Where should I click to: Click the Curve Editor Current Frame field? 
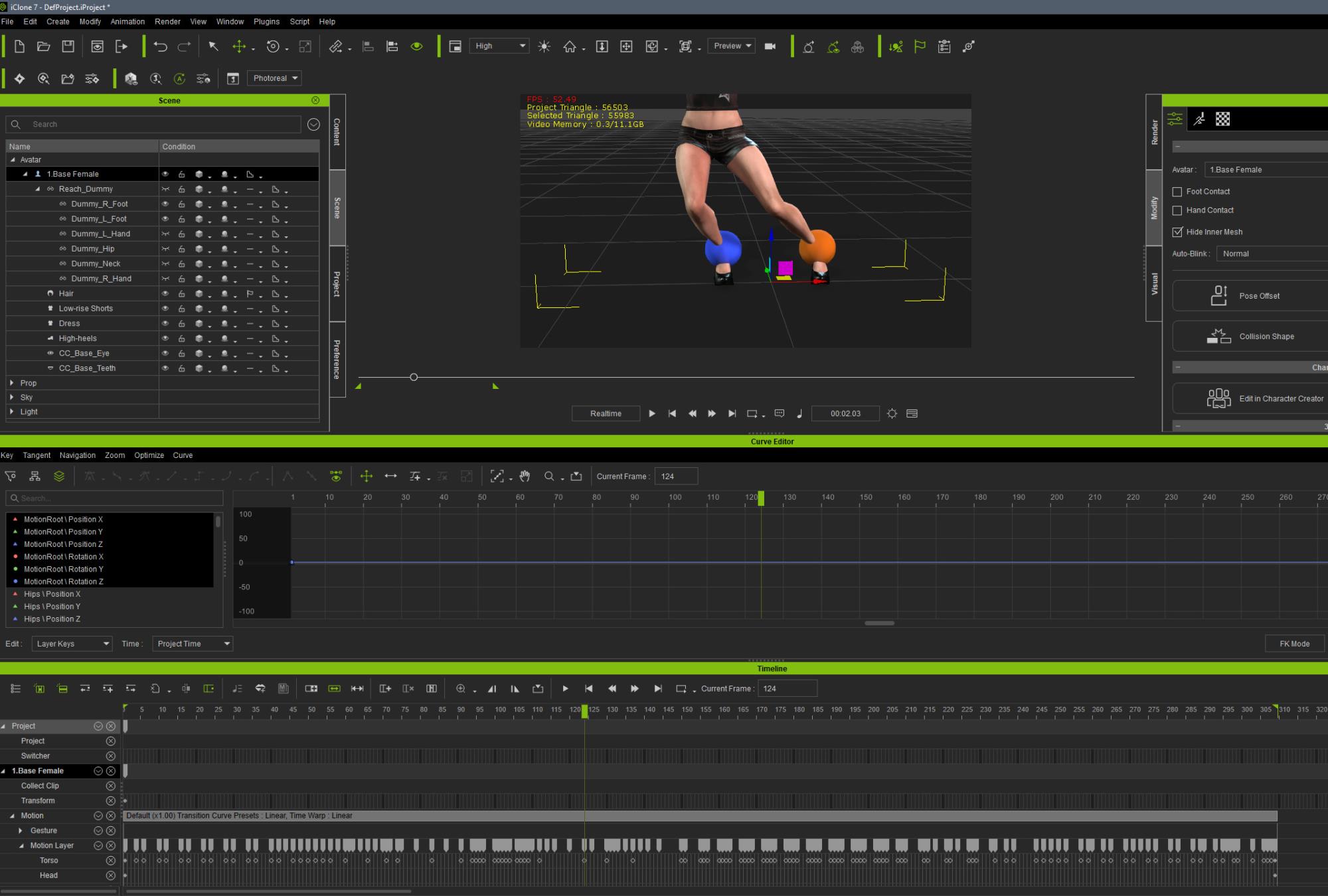(x=676, y=477)
